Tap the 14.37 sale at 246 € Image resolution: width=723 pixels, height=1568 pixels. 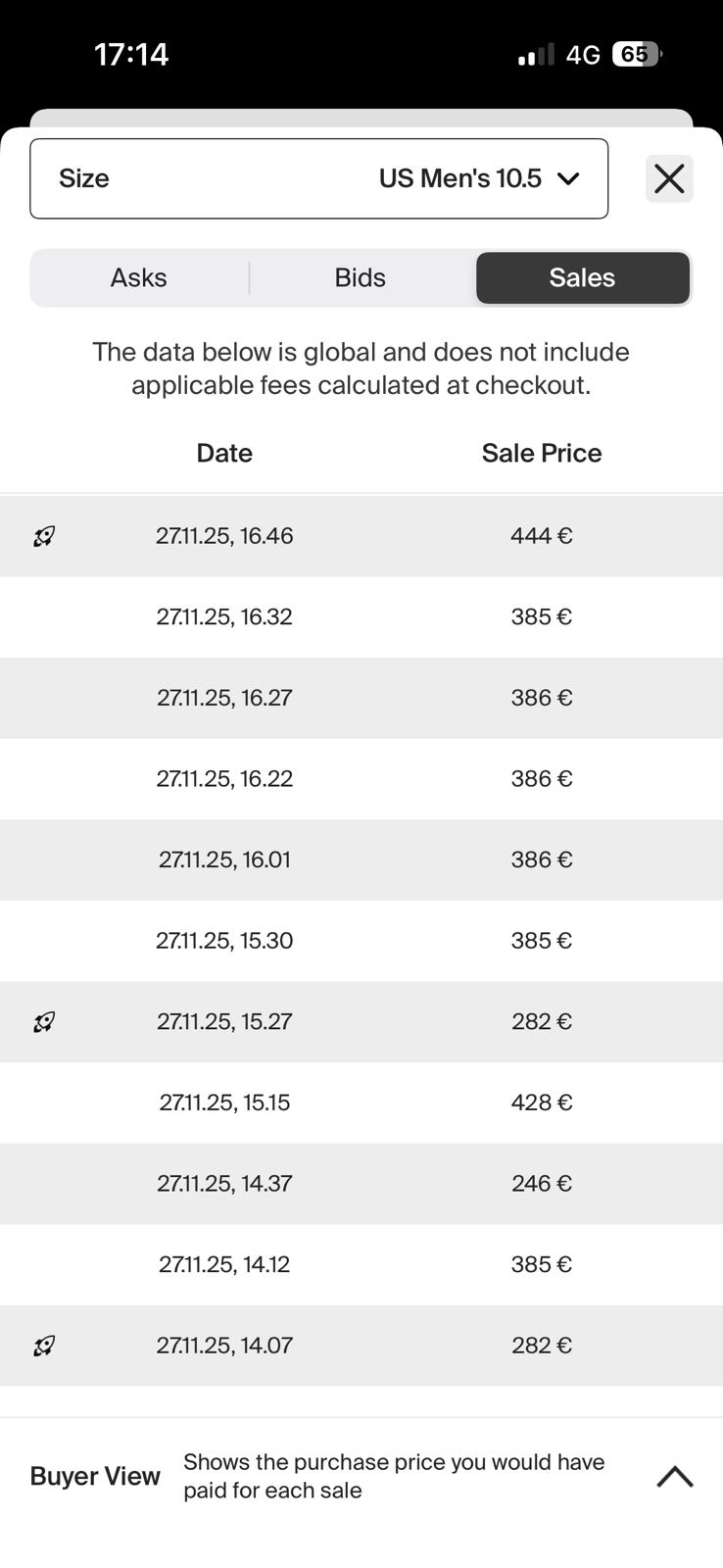[x=361, y=1184]
